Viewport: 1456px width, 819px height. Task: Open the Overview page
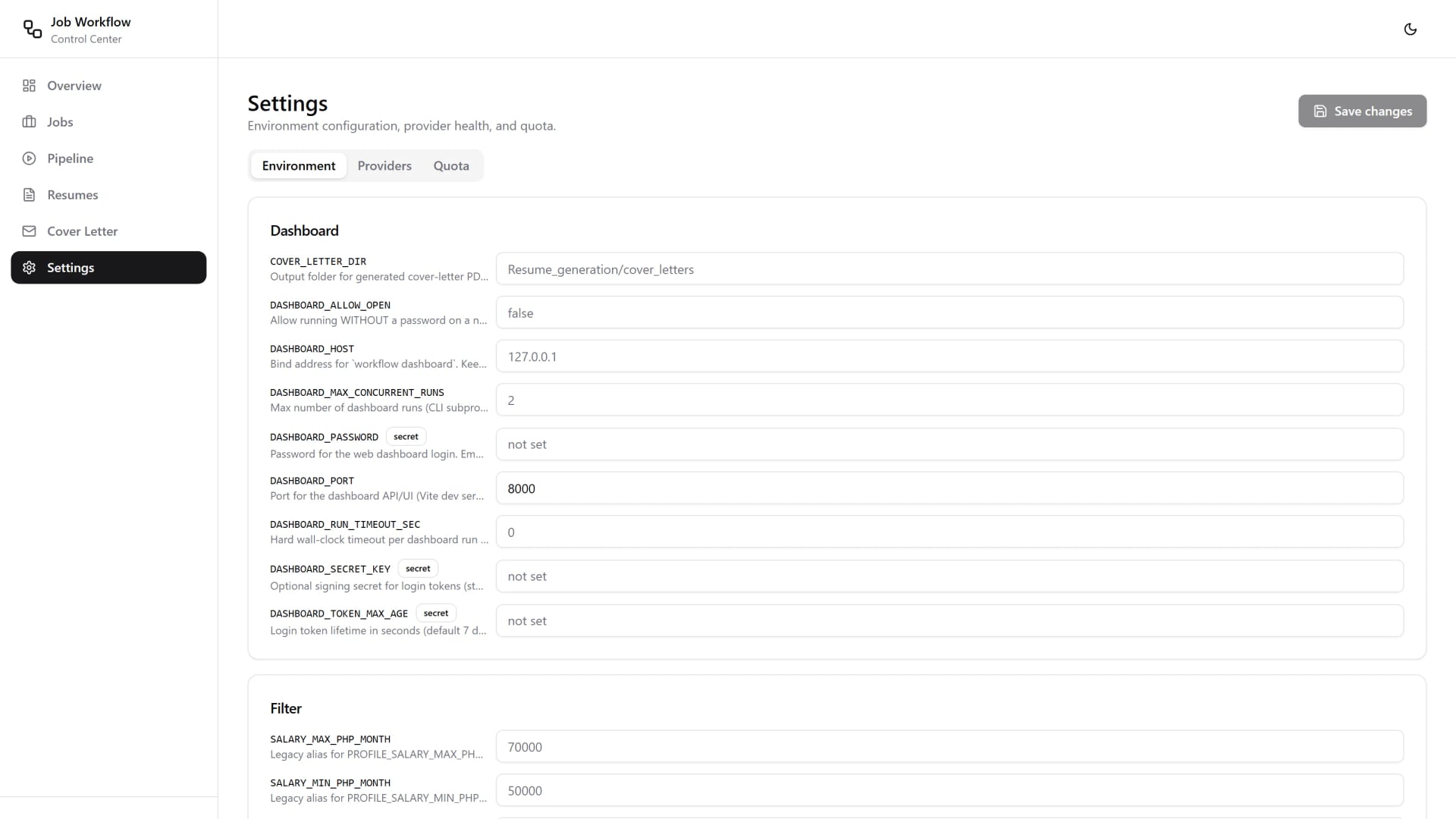108,86
